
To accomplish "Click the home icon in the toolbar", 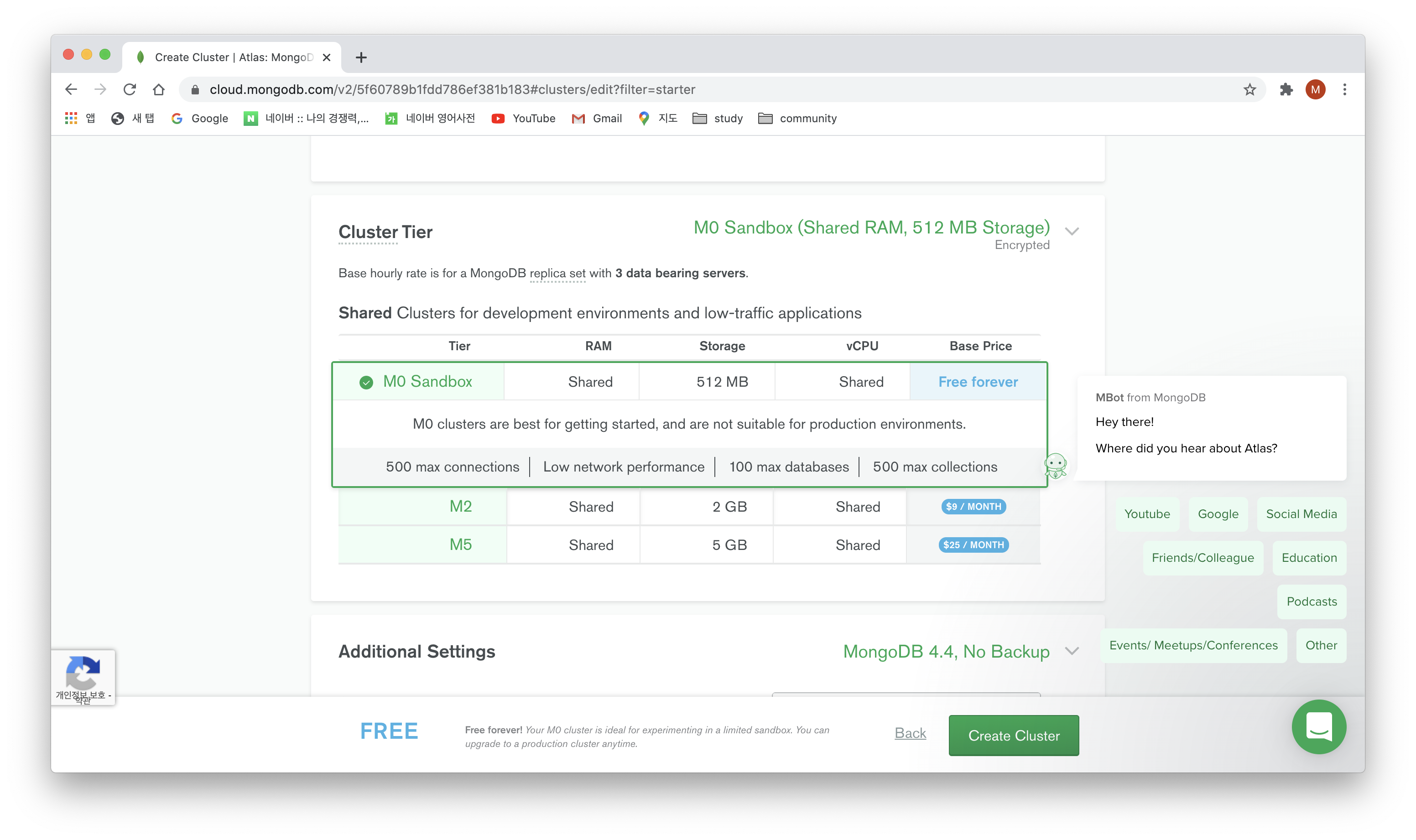I will coord(159,89).
